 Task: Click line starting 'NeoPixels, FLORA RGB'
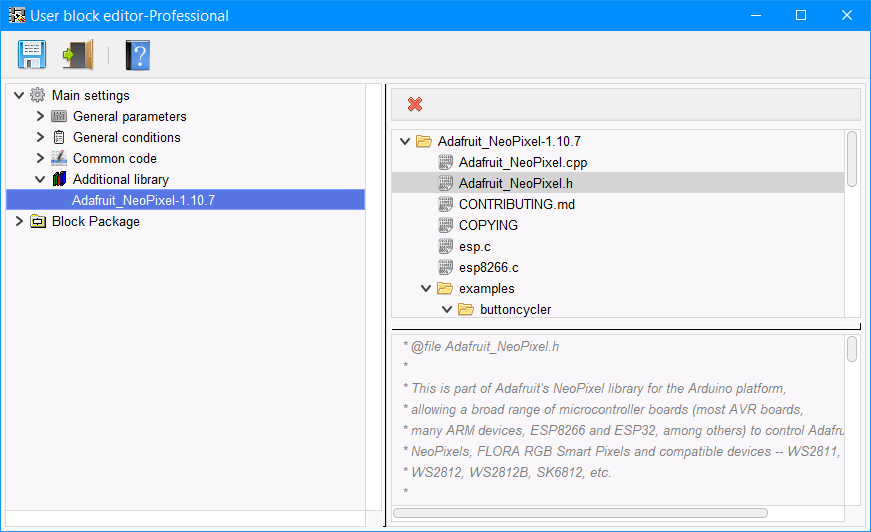click(622, 451)
